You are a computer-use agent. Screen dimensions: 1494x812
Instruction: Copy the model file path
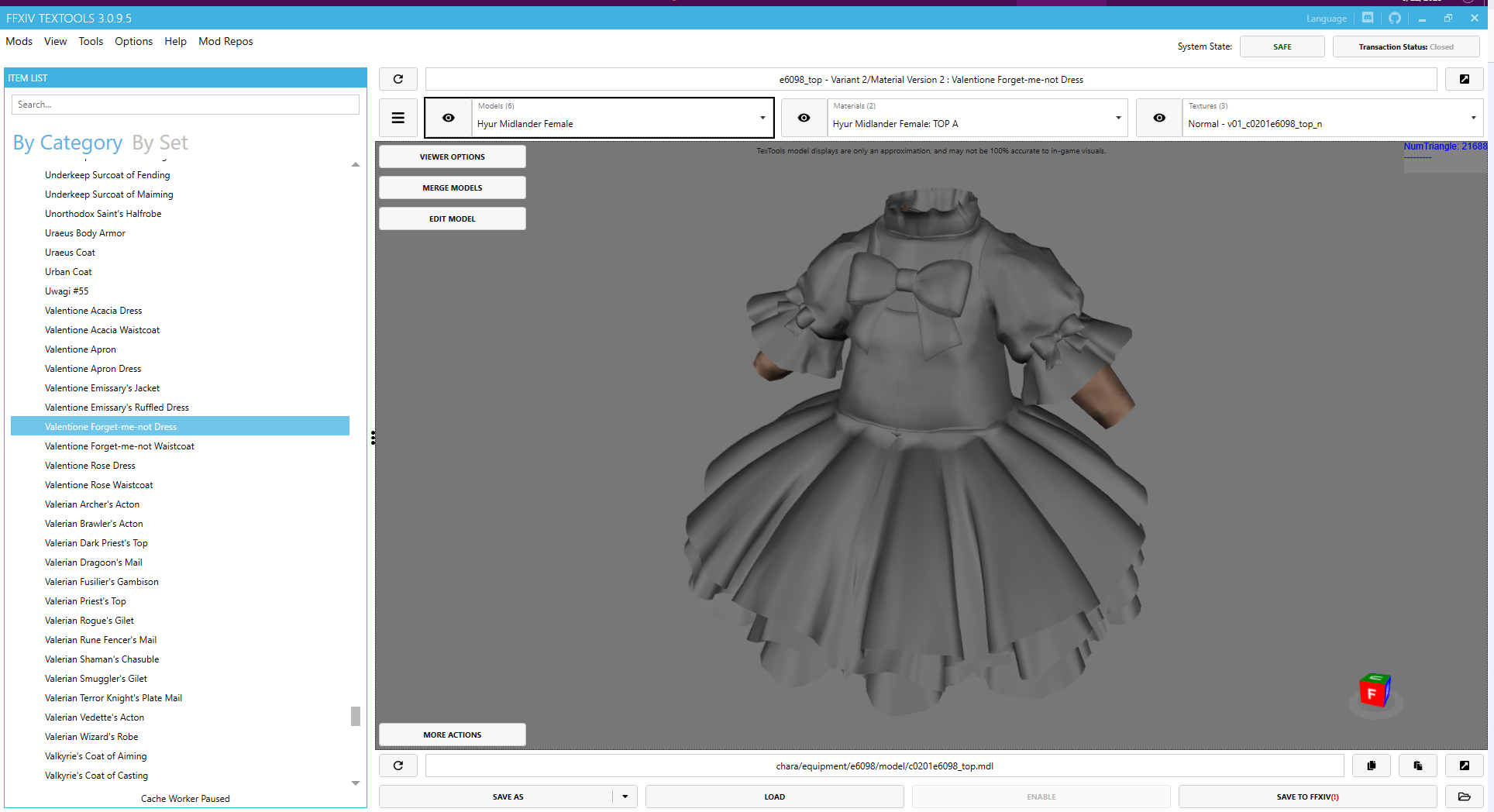[x=1372, y=766]
